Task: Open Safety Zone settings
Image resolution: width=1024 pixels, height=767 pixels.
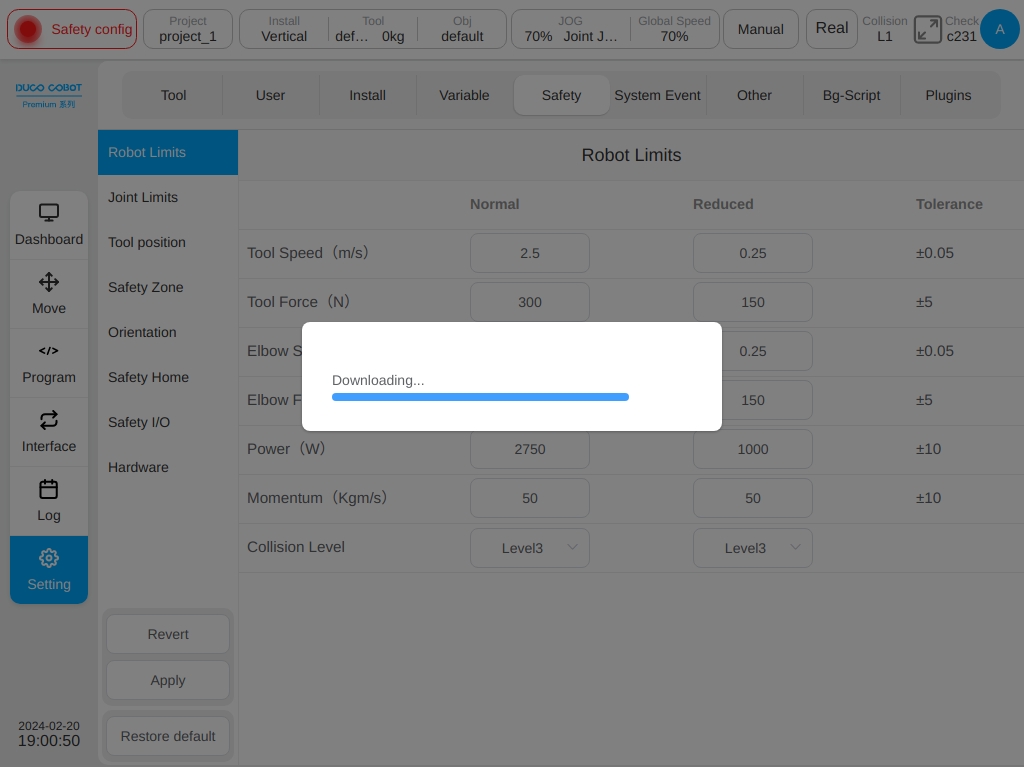Action: [x=168, y=287]
